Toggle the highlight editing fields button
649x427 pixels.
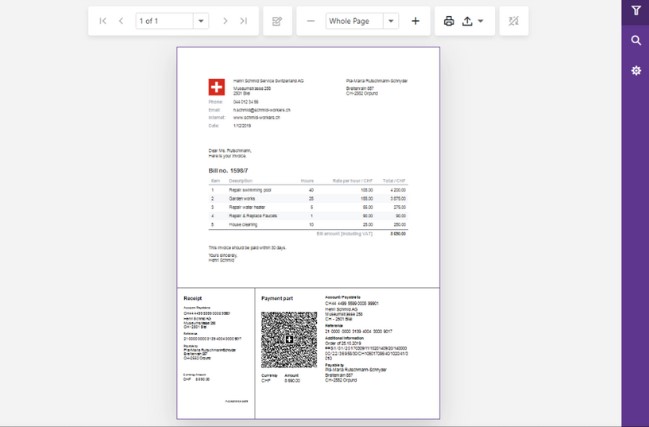click(x=514, y=21)
